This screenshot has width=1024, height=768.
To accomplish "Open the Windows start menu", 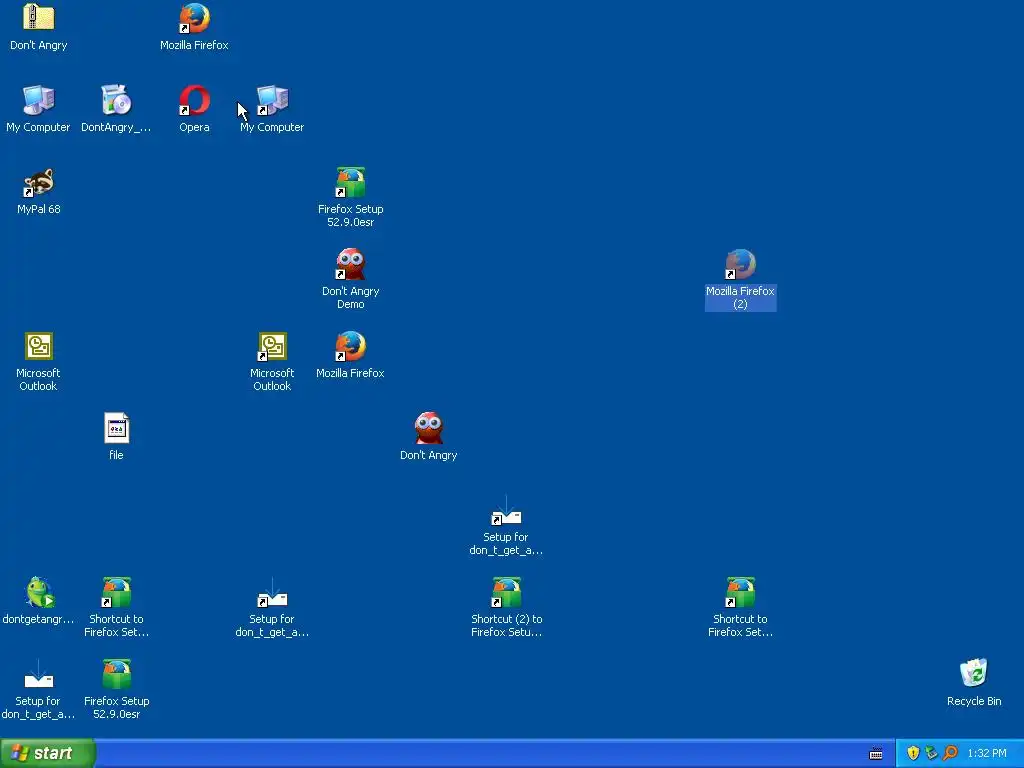I will [x=47, y=753].
